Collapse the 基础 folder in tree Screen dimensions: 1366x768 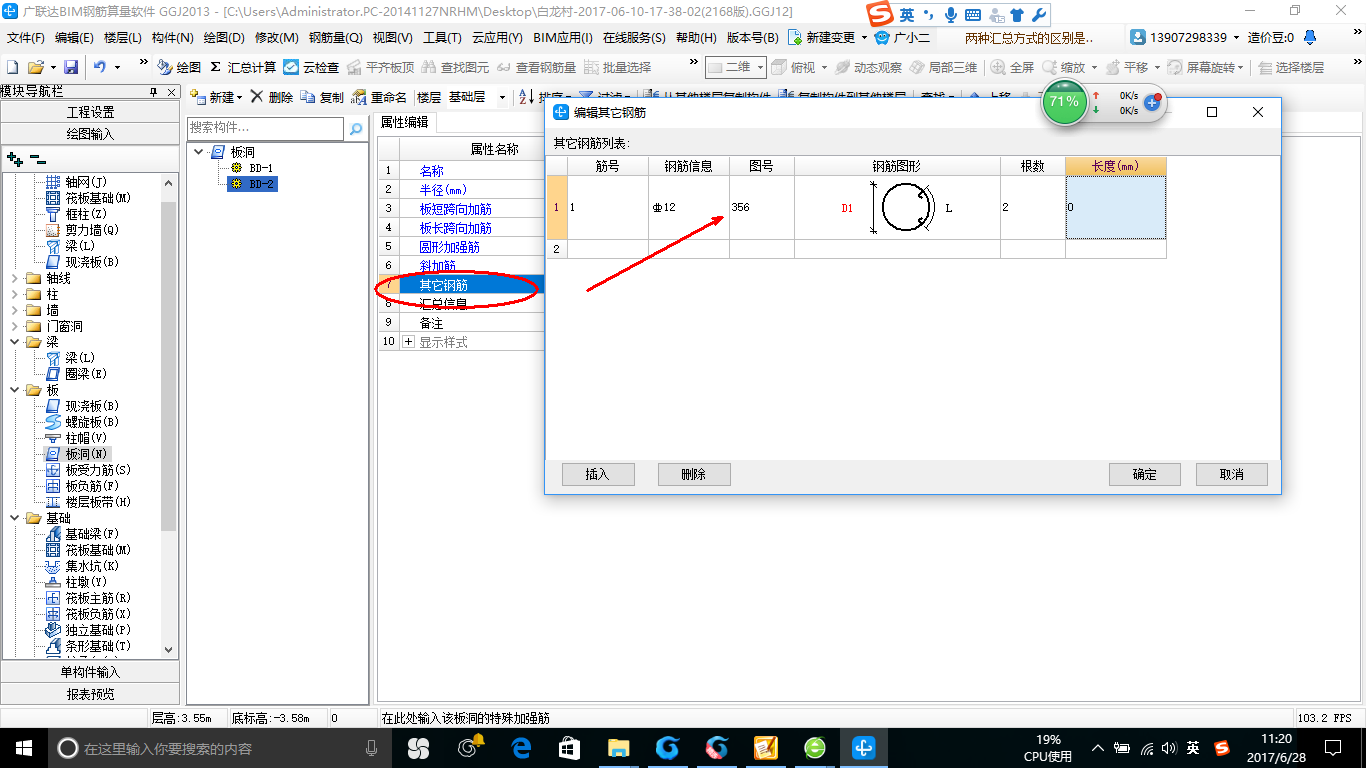(14, 518)
